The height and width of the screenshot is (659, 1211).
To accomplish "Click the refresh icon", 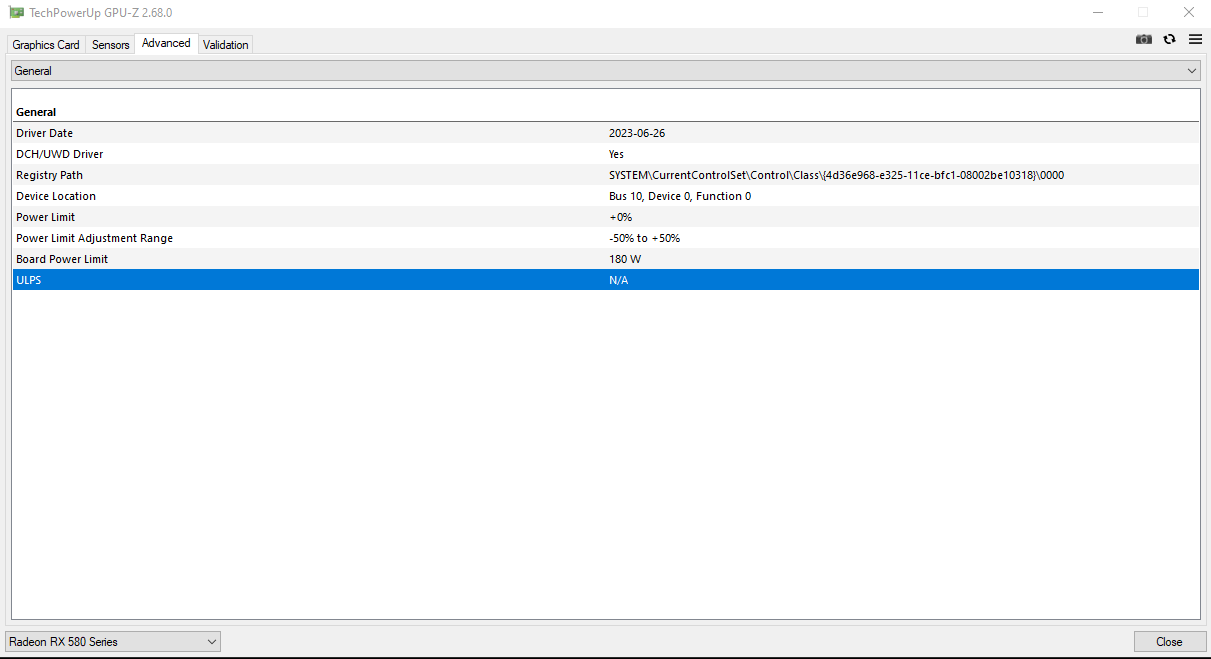I will (x=1169, y=39).
